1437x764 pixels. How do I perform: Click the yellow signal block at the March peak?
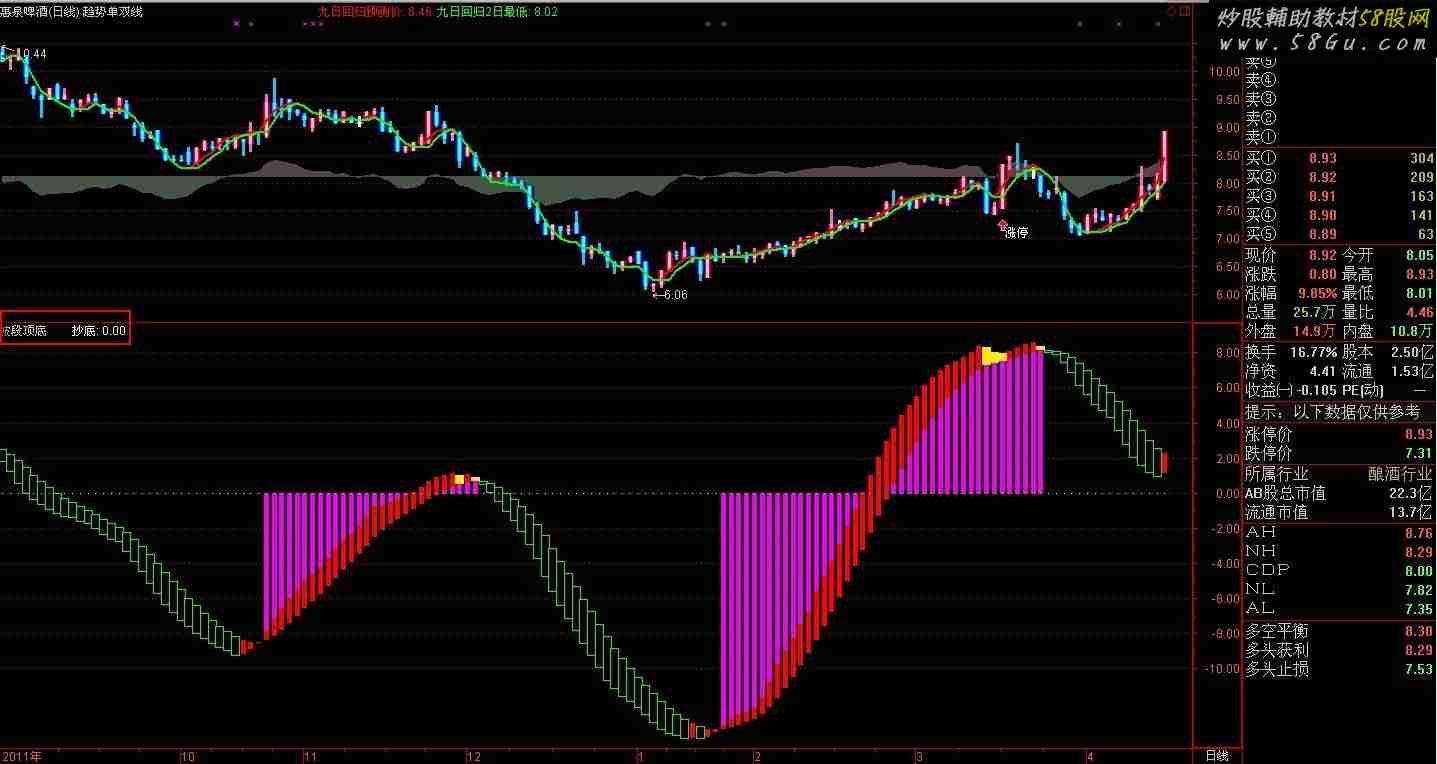click(x=993, y=356)
